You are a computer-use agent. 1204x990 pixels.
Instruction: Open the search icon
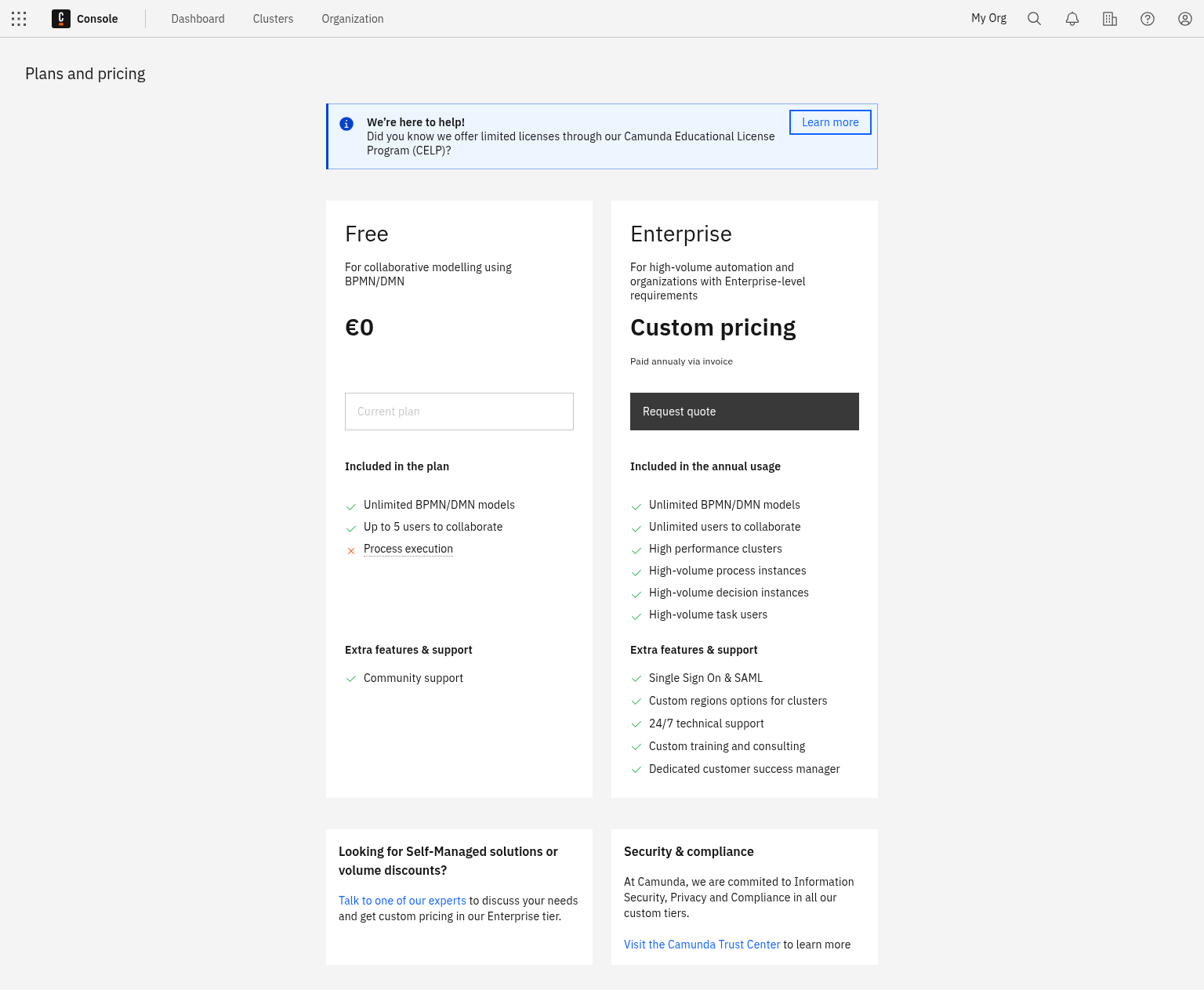coord(1034,18)
